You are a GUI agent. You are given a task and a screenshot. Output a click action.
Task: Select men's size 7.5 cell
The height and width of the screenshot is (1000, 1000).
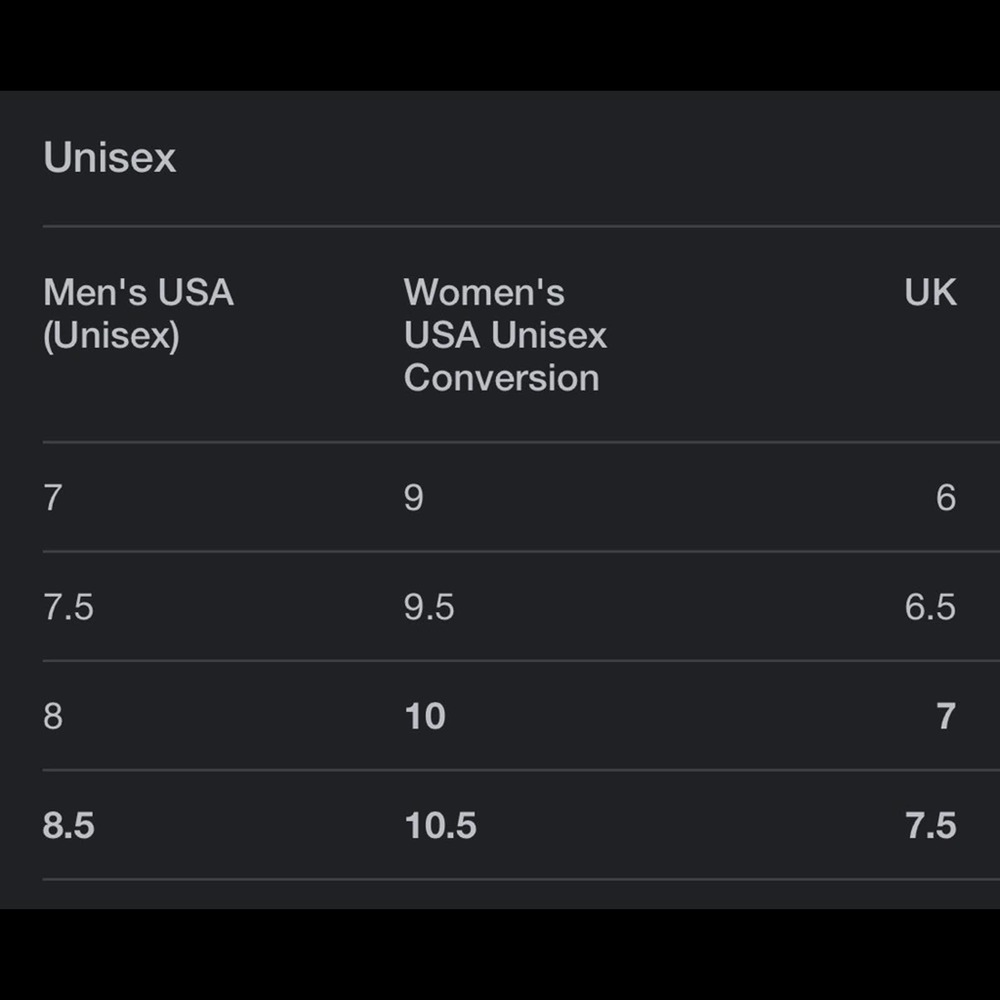tap(68, 607)
